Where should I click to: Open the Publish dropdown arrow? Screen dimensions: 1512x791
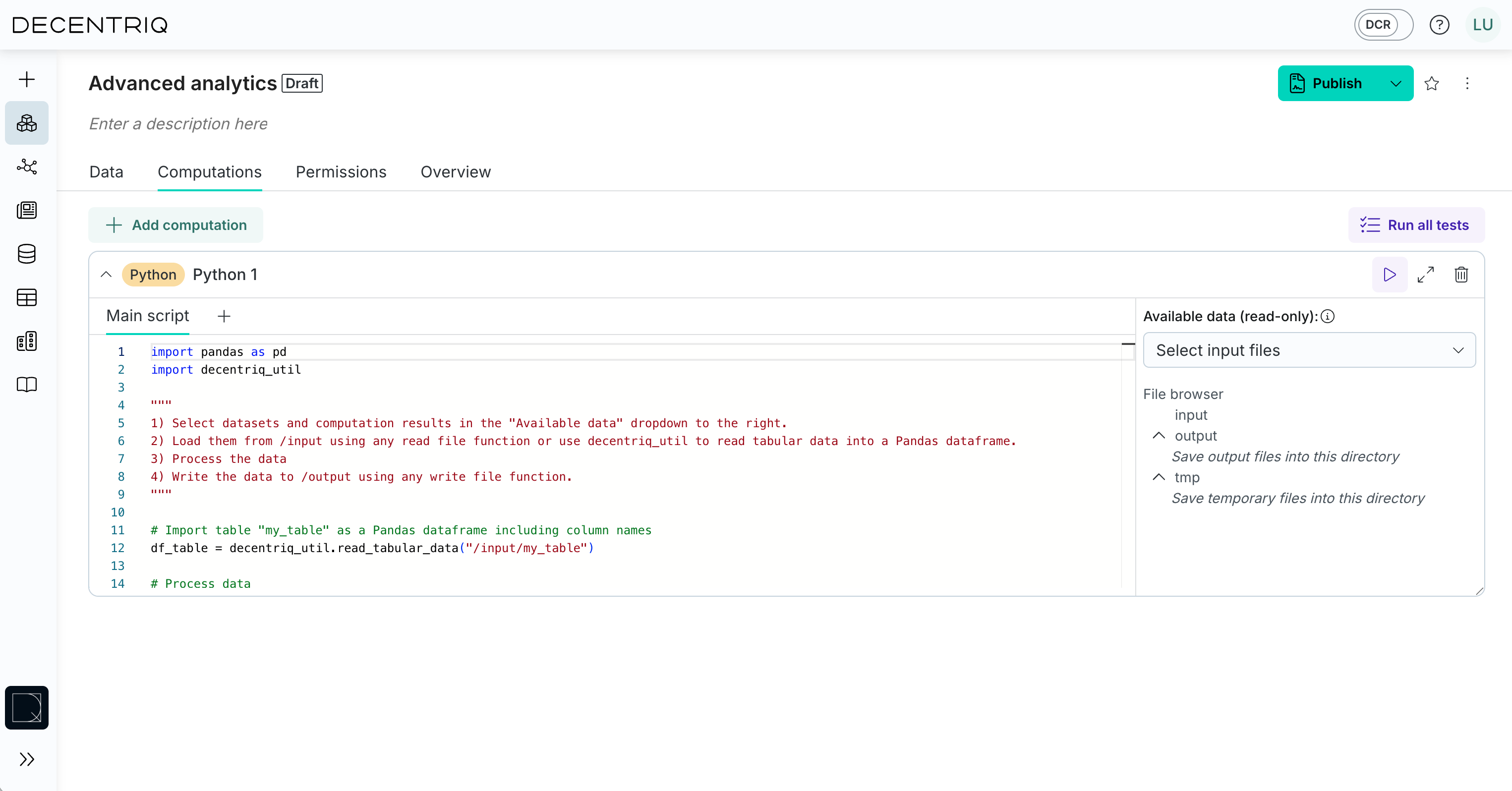click(x=1396, y=83)
